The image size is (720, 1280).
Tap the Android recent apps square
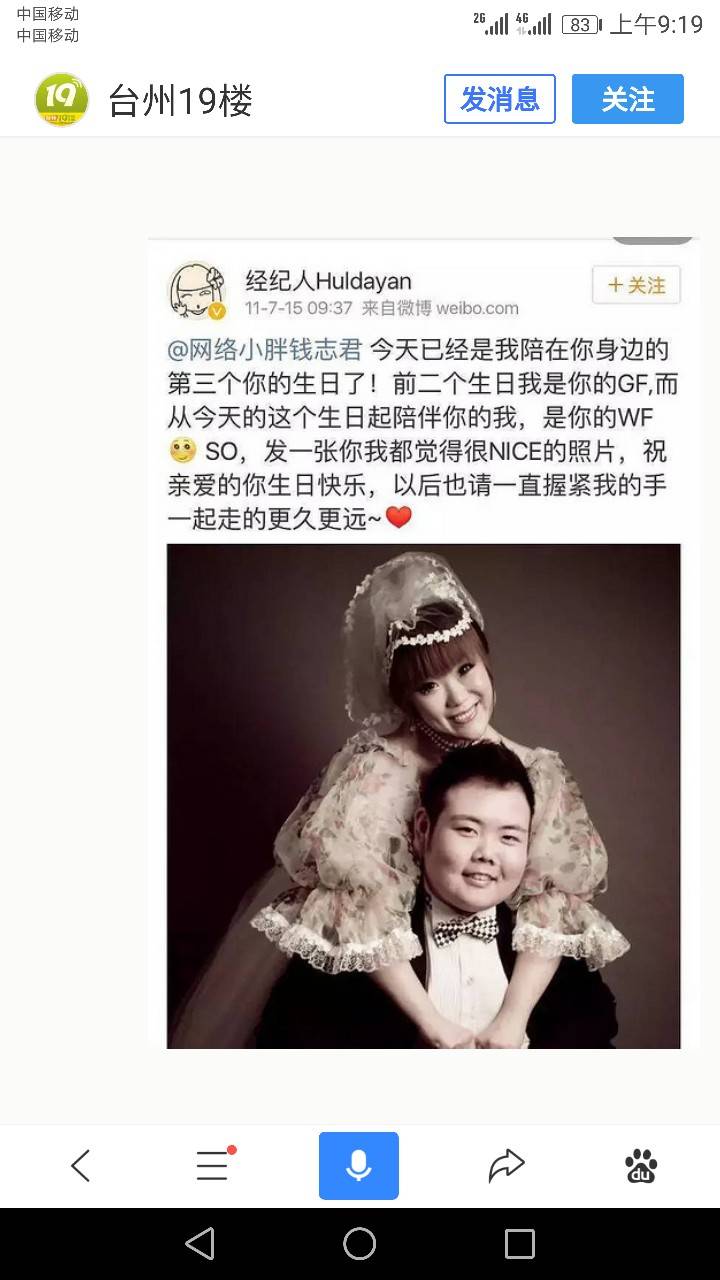(520, 1244)
